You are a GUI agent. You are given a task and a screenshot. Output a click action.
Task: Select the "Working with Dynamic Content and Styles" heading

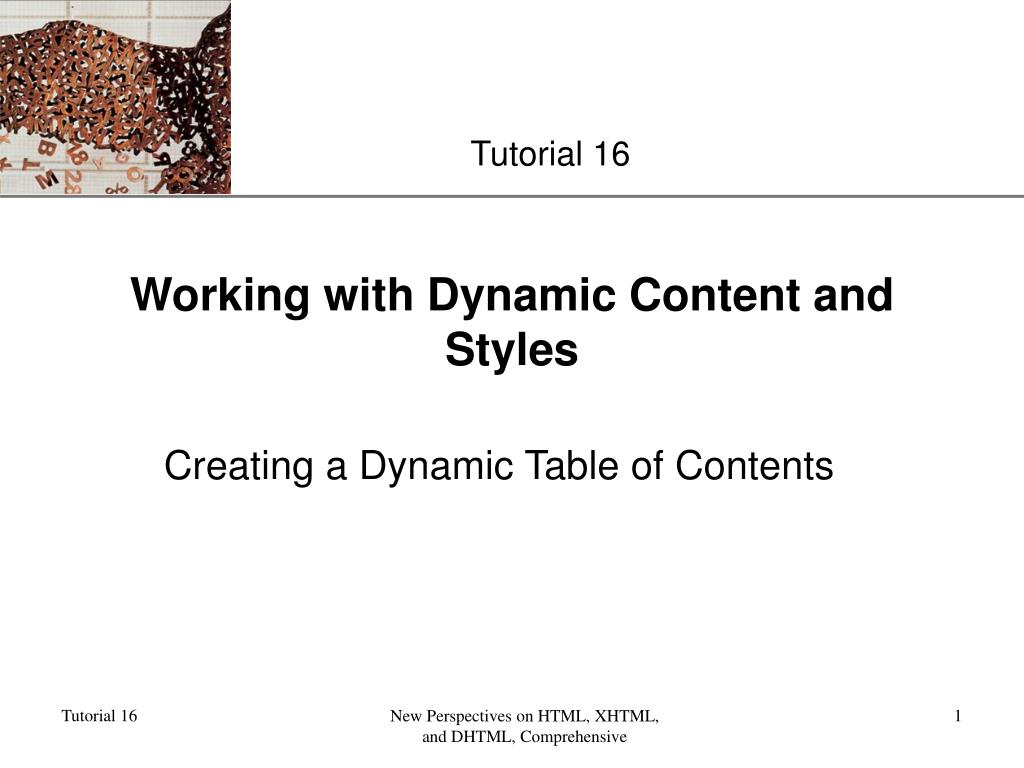512,321
